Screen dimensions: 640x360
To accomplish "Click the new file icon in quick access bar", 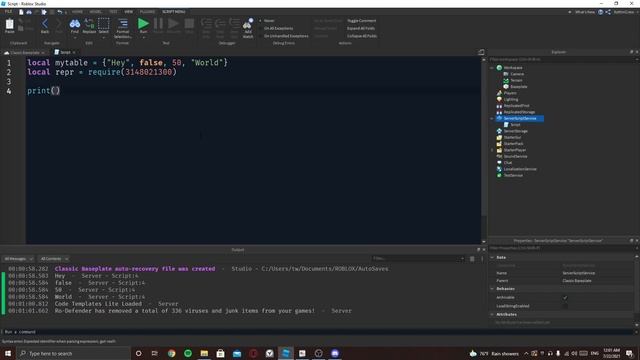I will click(x=21, y=12).
